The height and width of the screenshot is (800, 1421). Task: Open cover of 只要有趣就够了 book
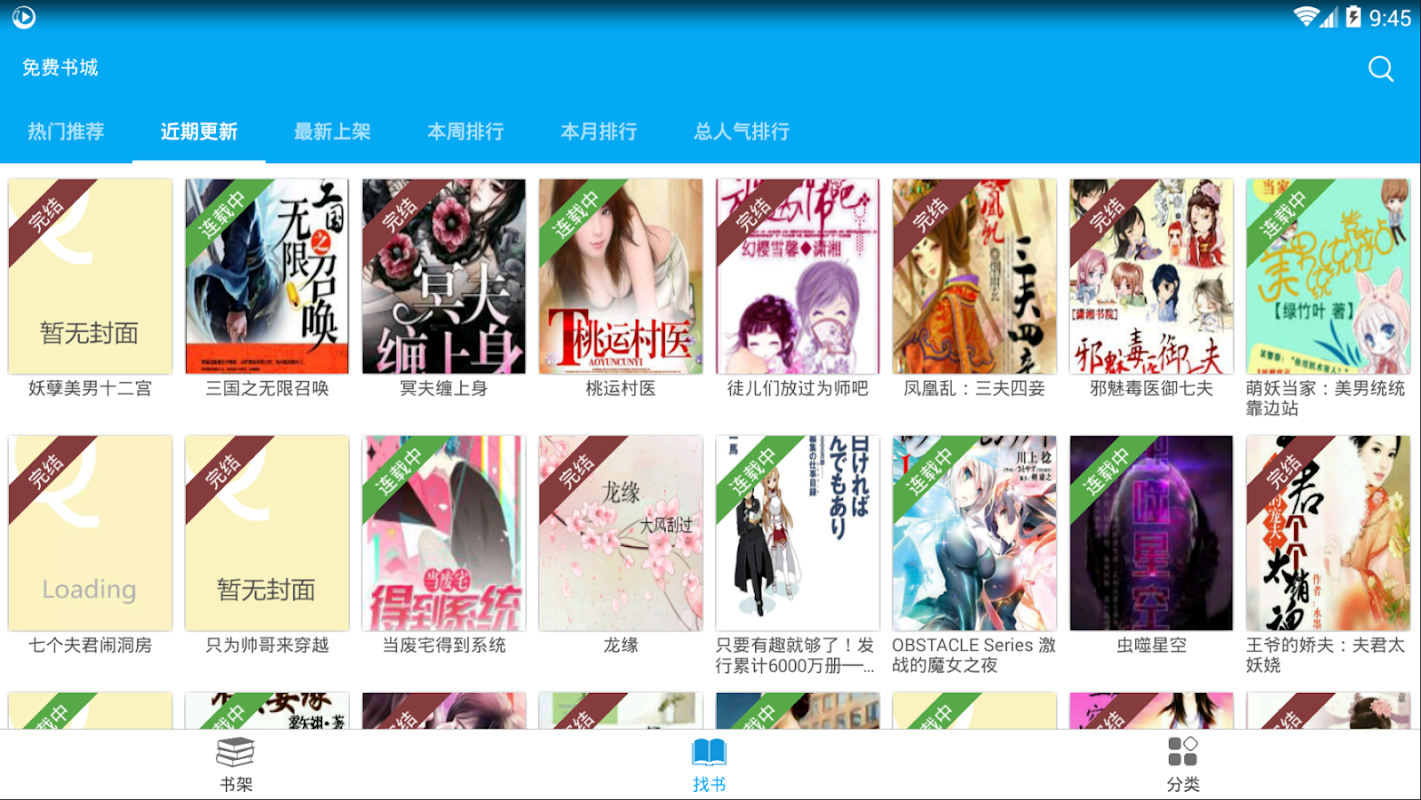(x=798, y=533)
